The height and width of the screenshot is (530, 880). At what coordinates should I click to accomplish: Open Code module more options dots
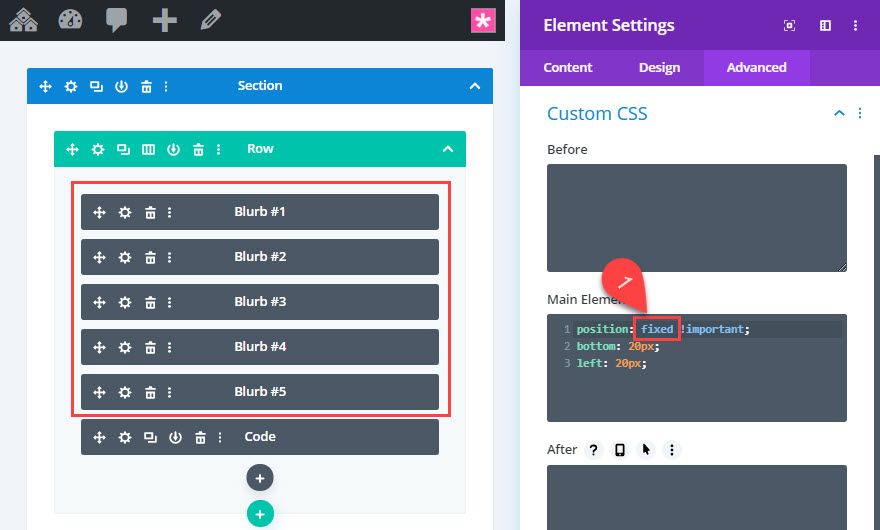tap(220, 437)
